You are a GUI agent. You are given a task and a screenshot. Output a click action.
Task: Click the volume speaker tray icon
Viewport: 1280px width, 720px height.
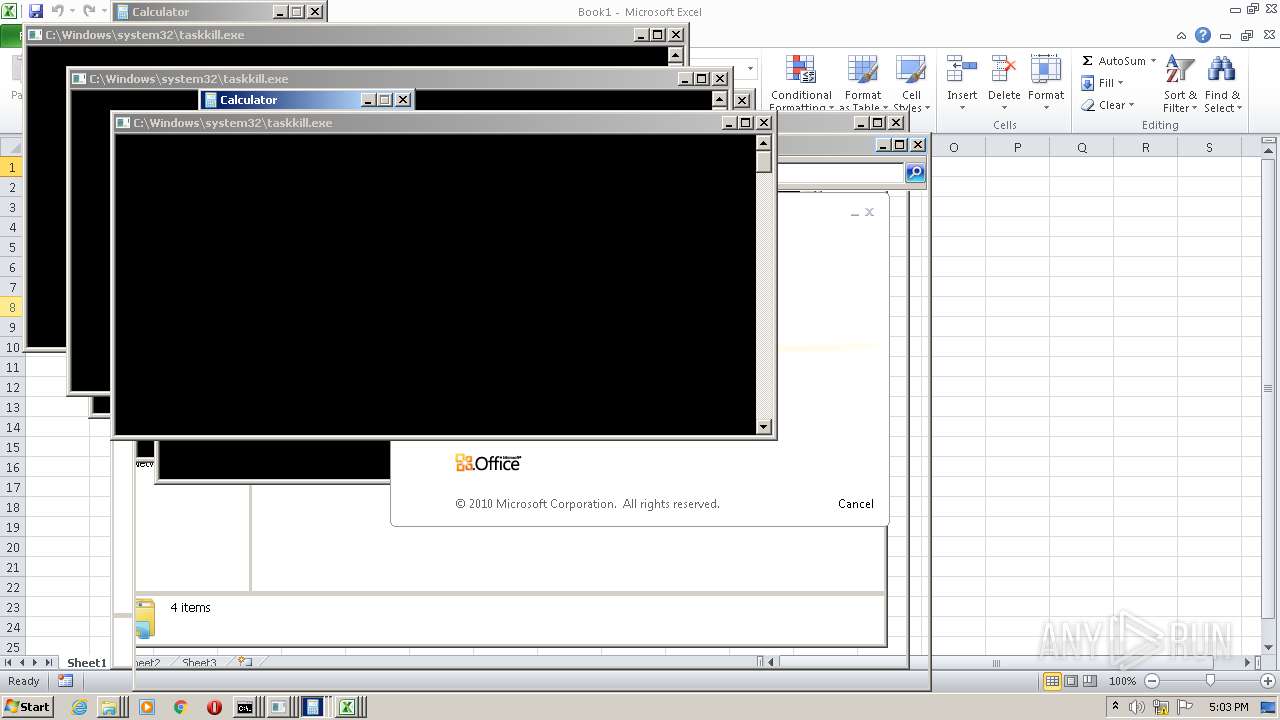[x=1137, y=707]
